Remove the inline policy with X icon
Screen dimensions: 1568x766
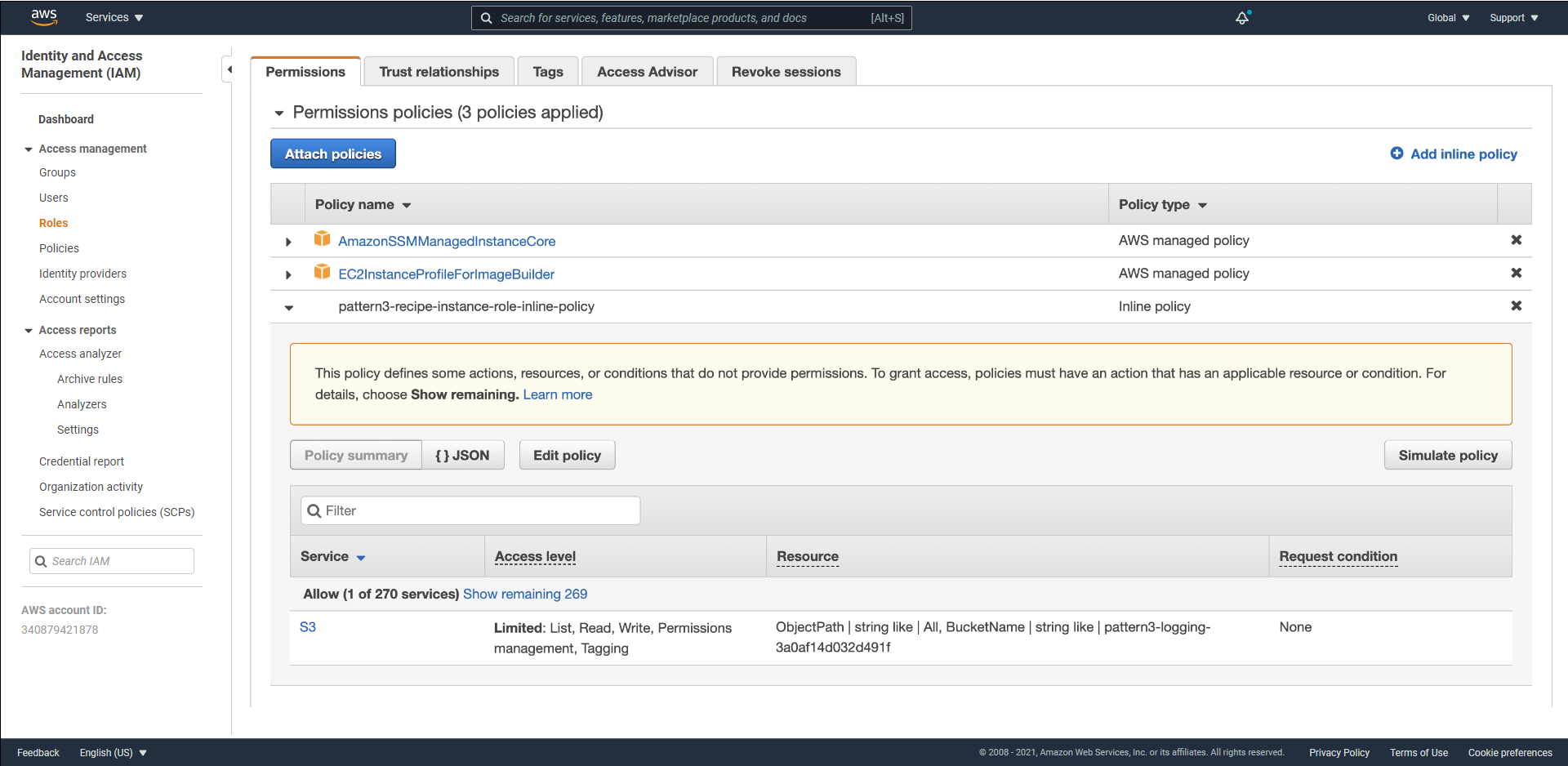pyautogui.click(x=1516, y=305)
